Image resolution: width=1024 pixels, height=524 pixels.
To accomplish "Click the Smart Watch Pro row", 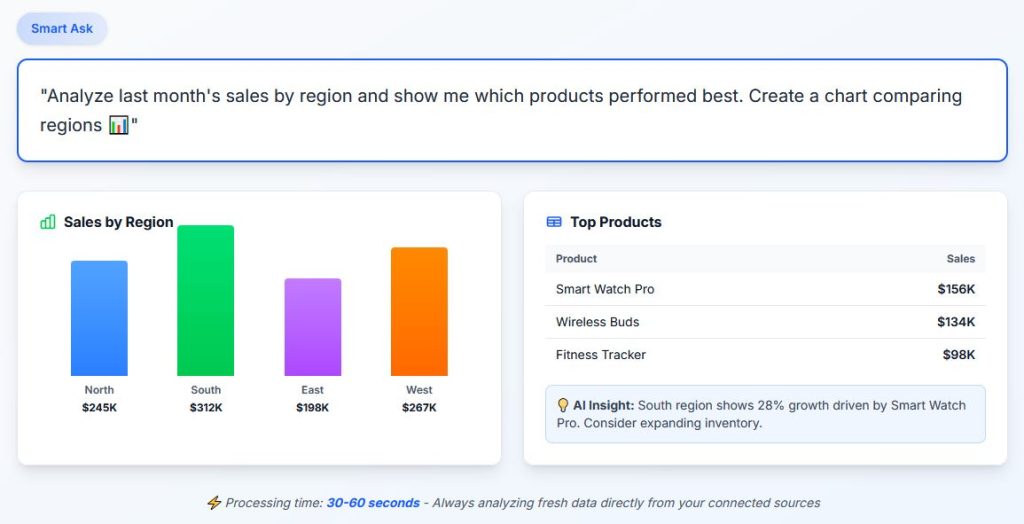I will [765, 289].
